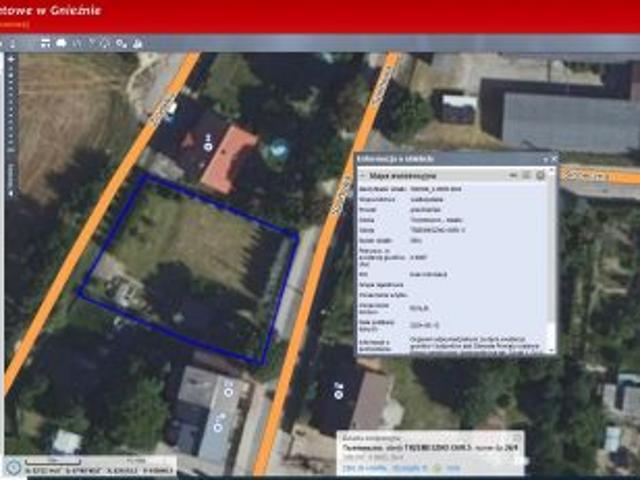Click the middle icon in Mapa ewidencyjna header

[527, 175]
